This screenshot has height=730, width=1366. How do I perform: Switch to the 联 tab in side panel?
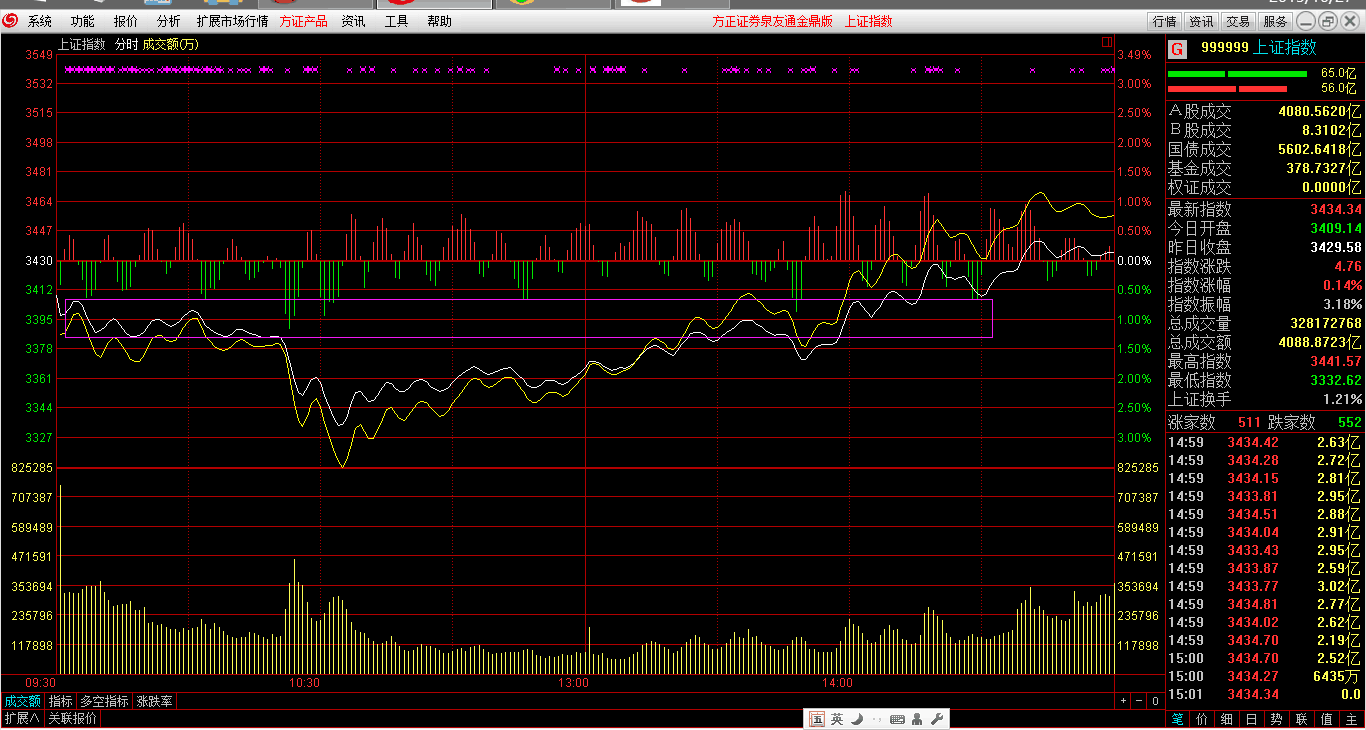pyautogui.click(x=1301, y=719)
